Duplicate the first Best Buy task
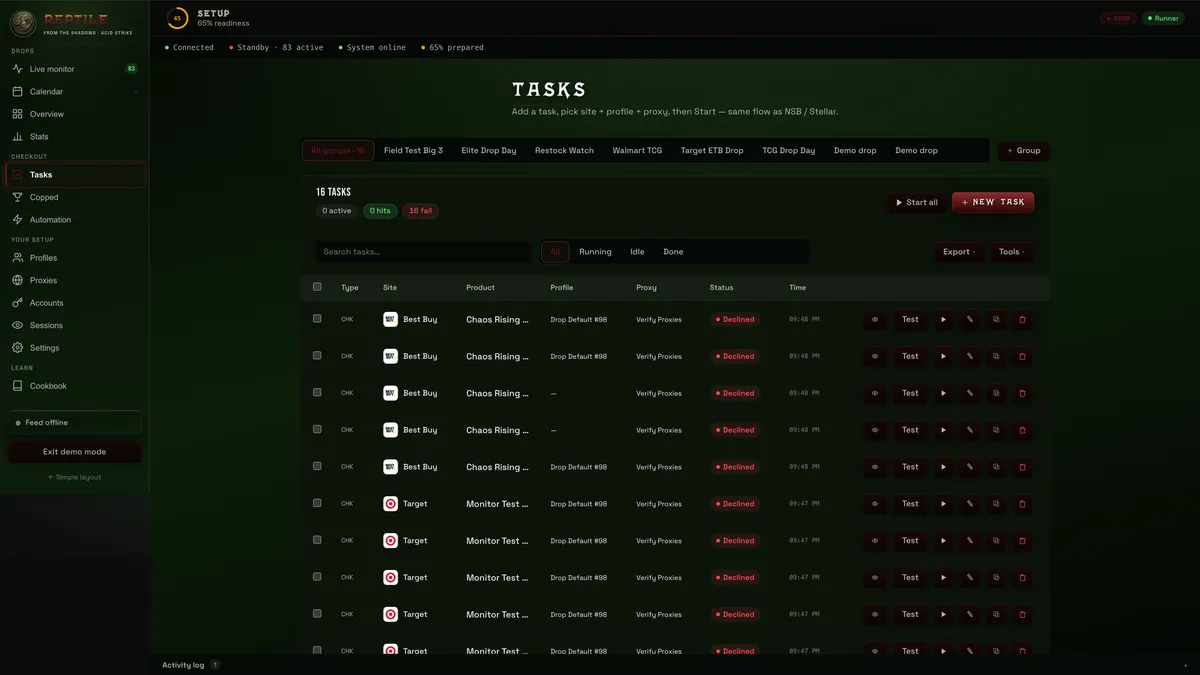Screen dimensions: 1200x675 [x=996, y=320]
